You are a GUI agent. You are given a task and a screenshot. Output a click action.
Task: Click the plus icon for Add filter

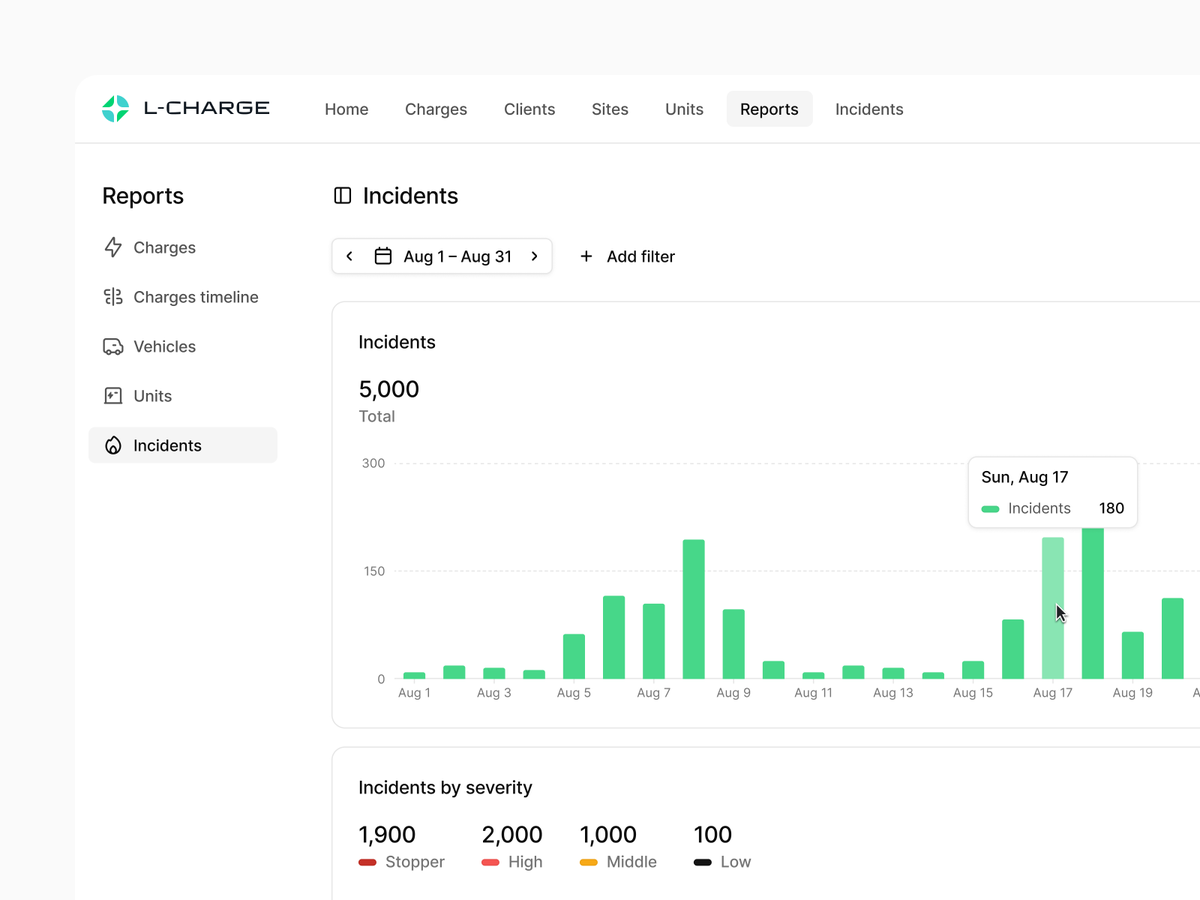(x=587, y=257)
